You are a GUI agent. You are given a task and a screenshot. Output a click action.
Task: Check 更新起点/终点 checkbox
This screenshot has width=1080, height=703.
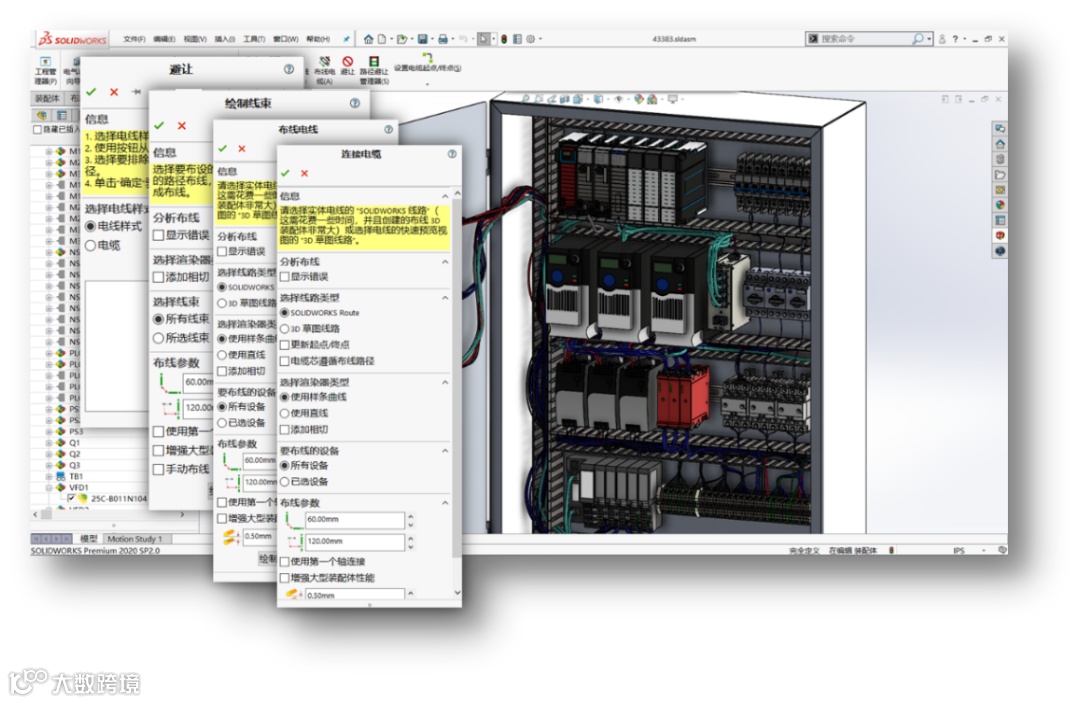[284, 345]
